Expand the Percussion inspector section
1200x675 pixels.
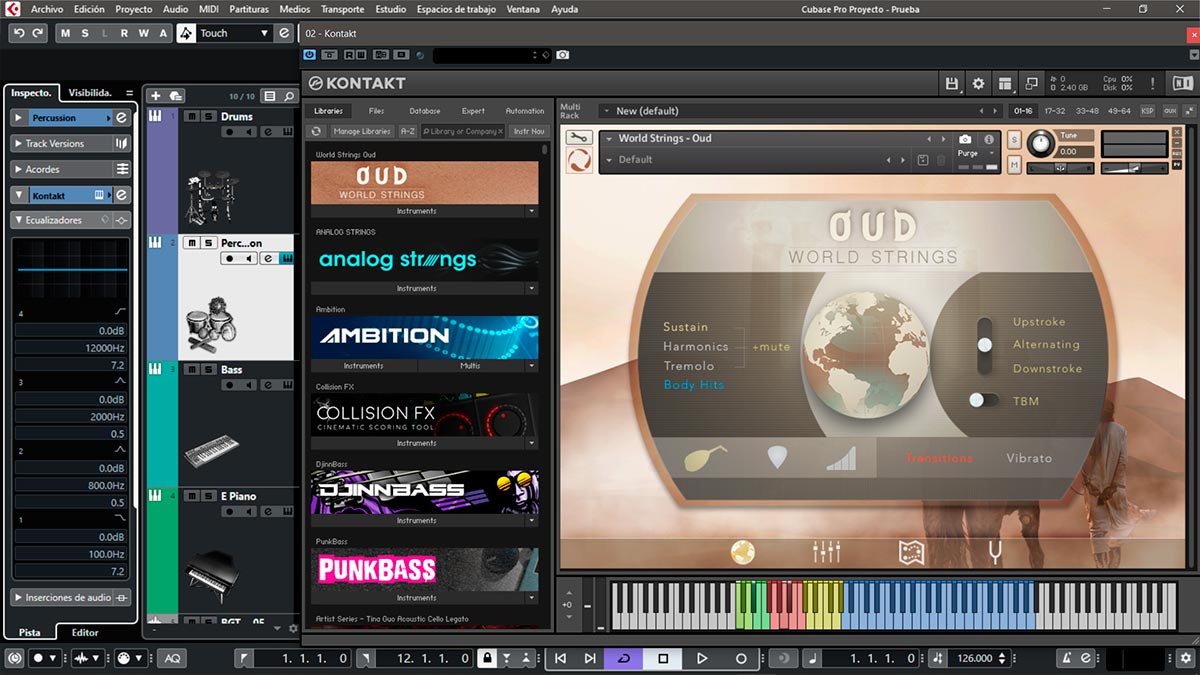(19, 118)
